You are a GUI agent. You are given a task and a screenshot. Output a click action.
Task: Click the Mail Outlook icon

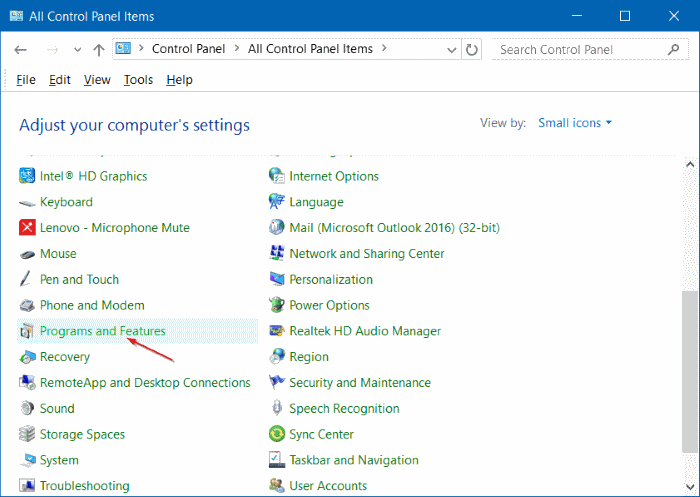pos(276,227)
